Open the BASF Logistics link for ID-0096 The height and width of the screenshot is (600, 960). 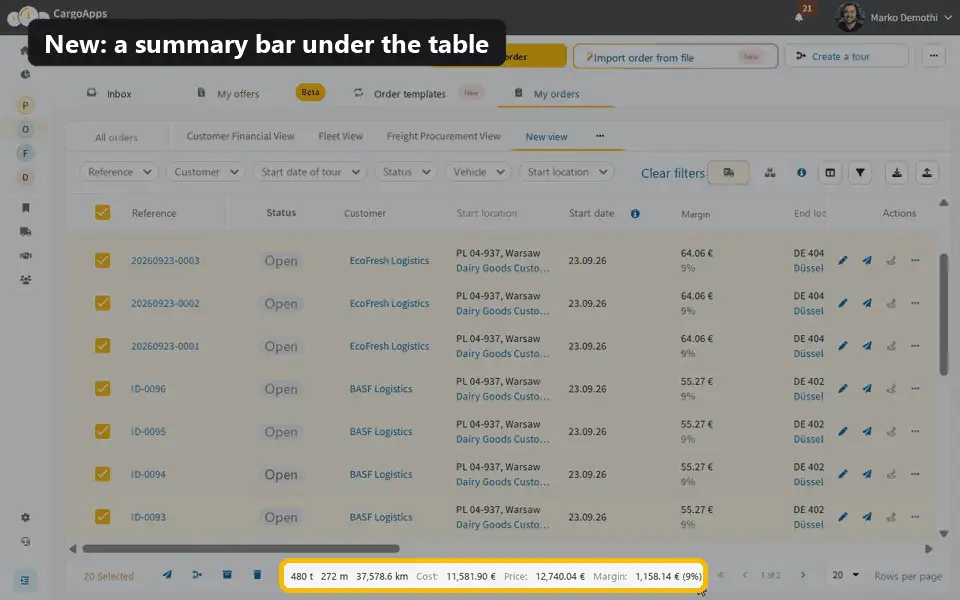[381, 388]
